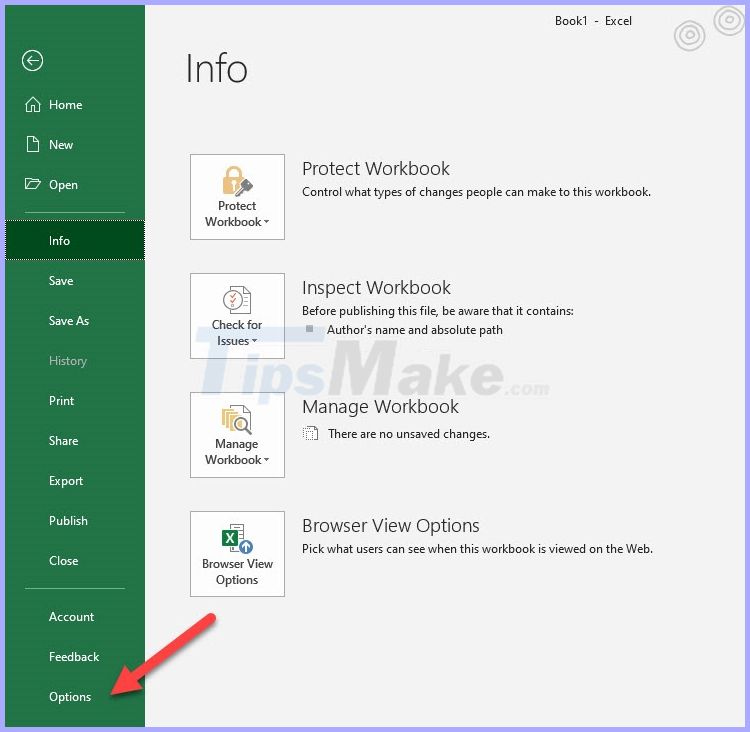The height and width of the screenshot is (732, 750).
Task: Click the Manage Workbook magnifier icon
Action: pyautogui.click(x=237, y=419)
